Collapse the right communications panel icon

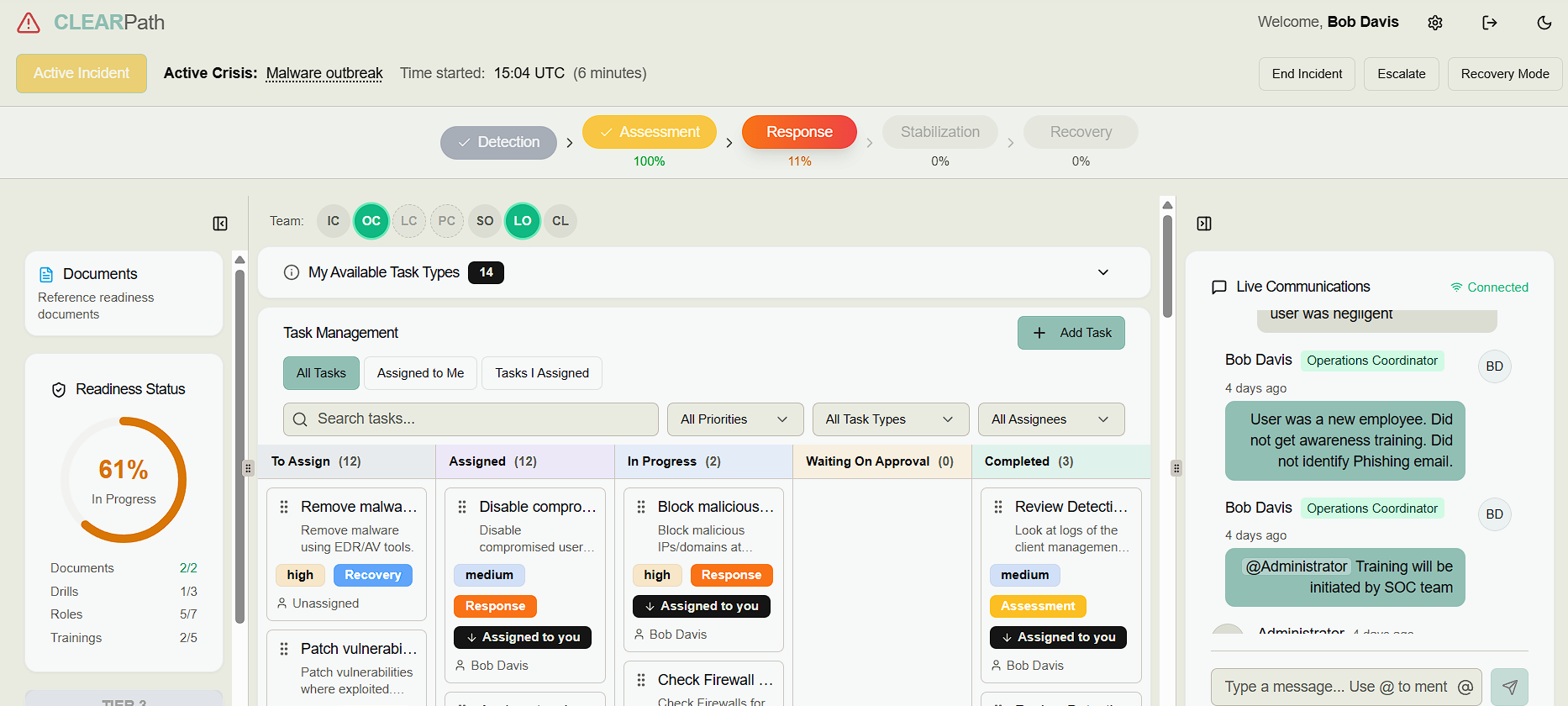pyautogui.click(x=1204, y=224)
